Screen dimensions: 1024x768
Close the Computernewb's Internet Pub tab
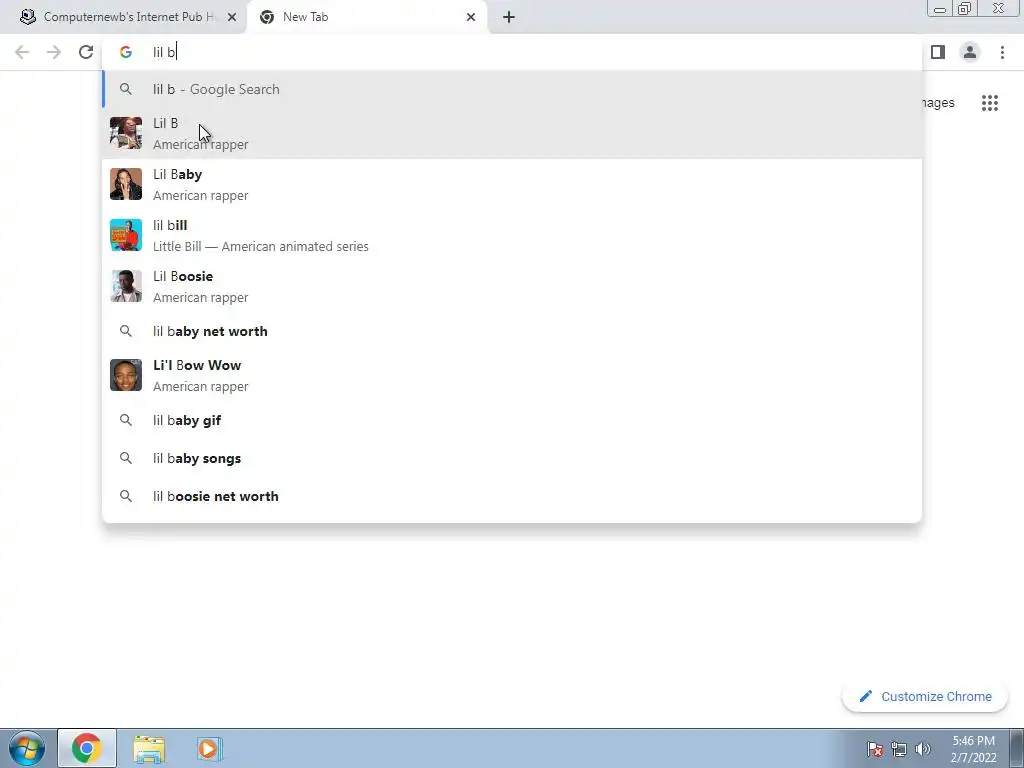click(x=232, y=17)
